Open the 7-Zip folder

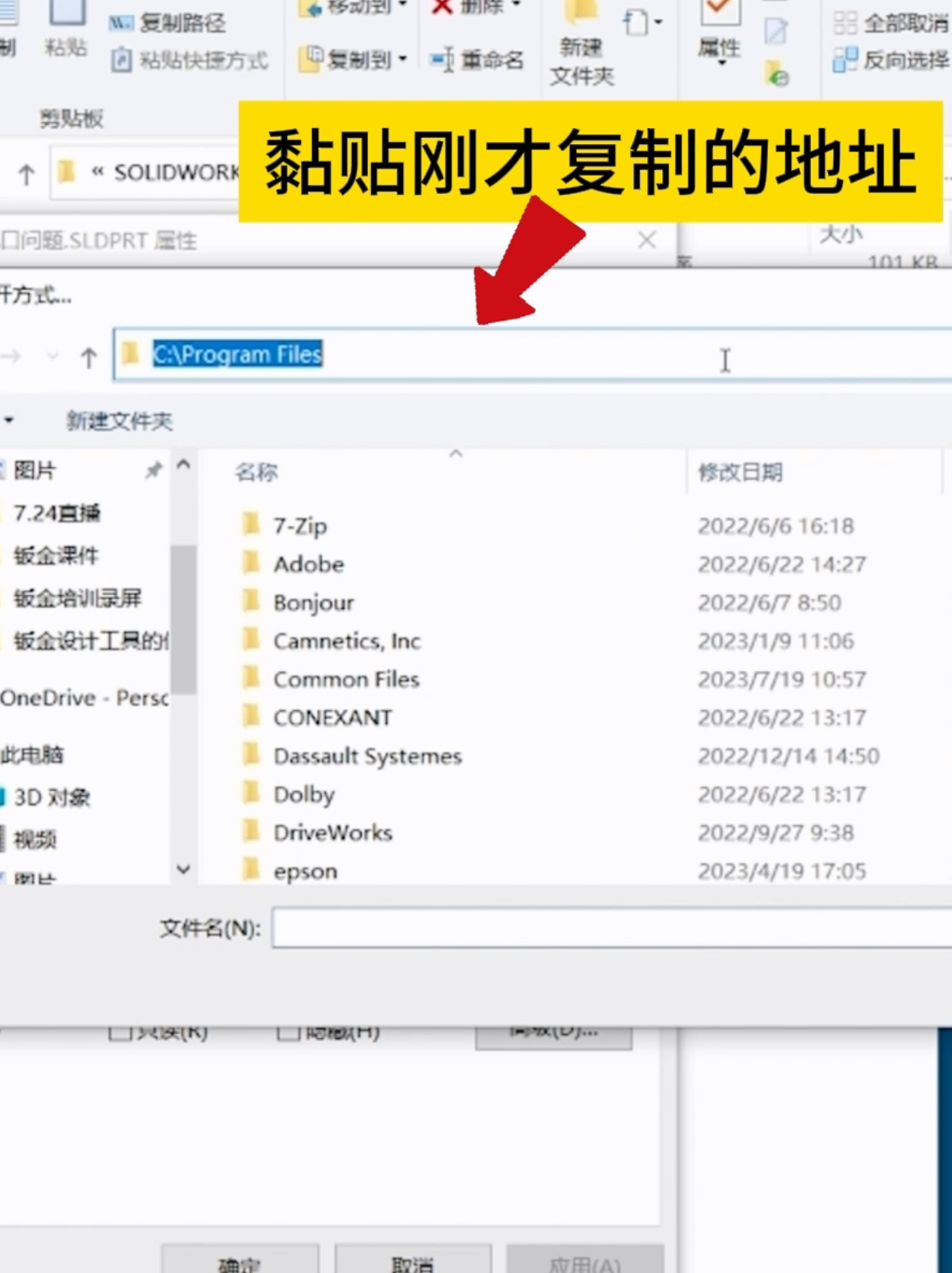tap(300, 526)
